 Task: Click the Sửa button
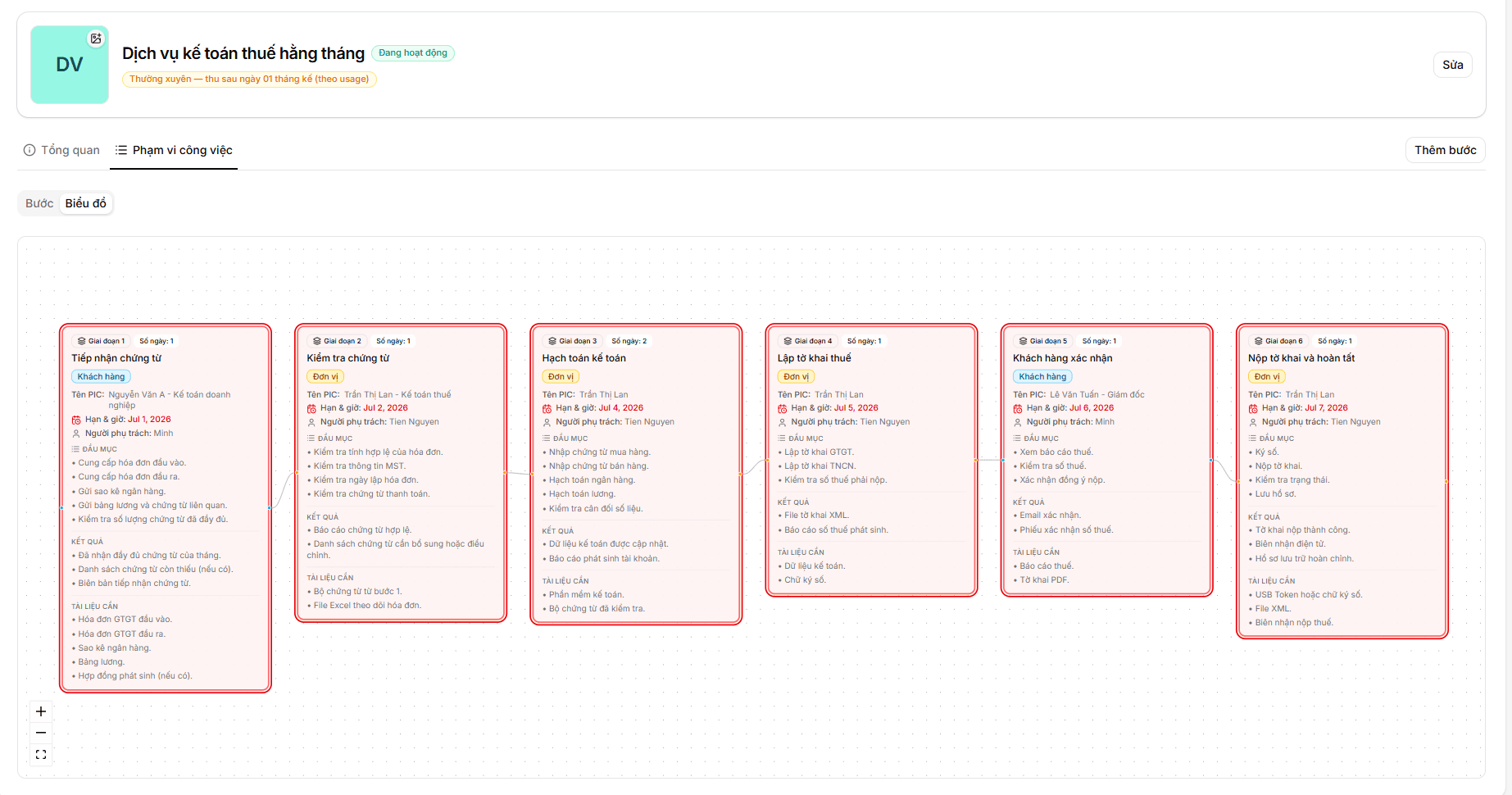1452,65
